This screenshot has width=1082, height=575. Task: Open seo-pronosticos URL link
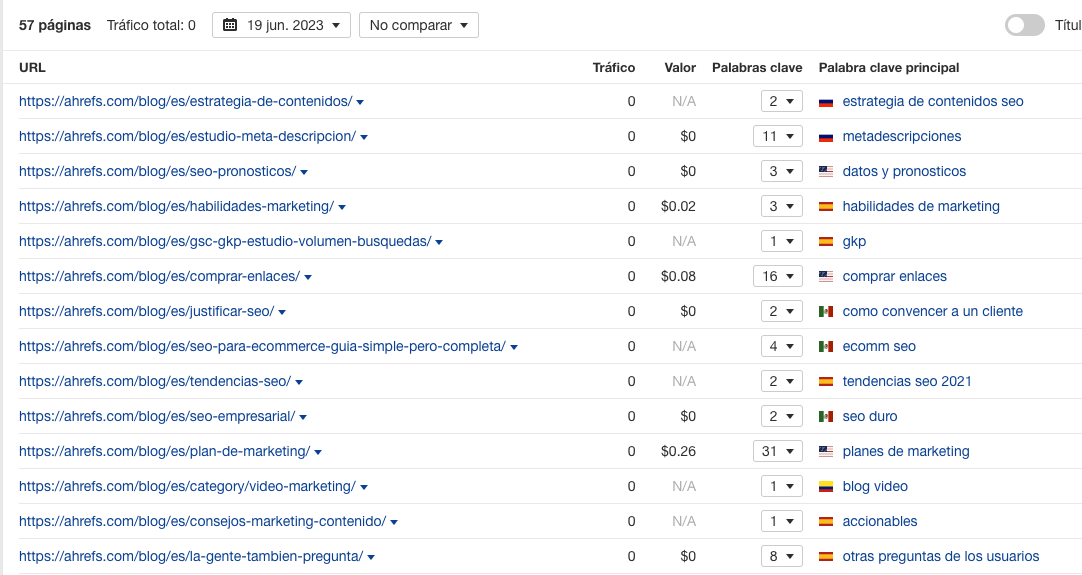point(157,171)
